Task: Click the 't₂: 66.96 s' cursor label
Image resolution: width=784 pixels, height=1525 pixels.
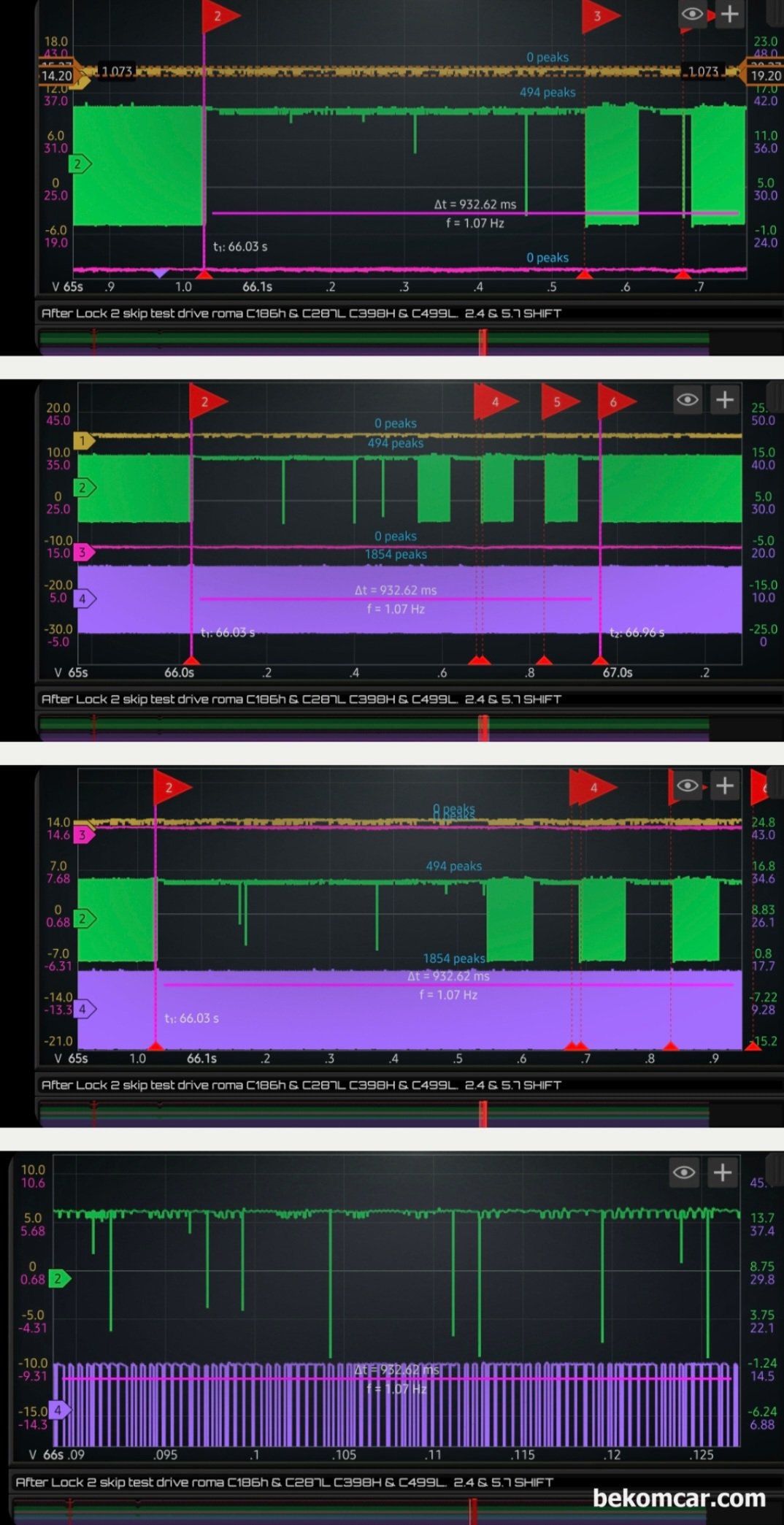Action: (637, 633)
